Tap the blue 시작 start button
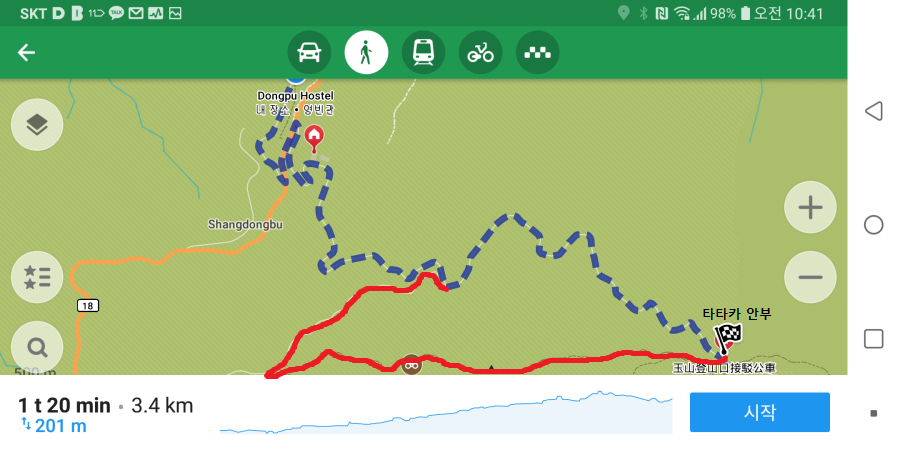 (759, 412)
